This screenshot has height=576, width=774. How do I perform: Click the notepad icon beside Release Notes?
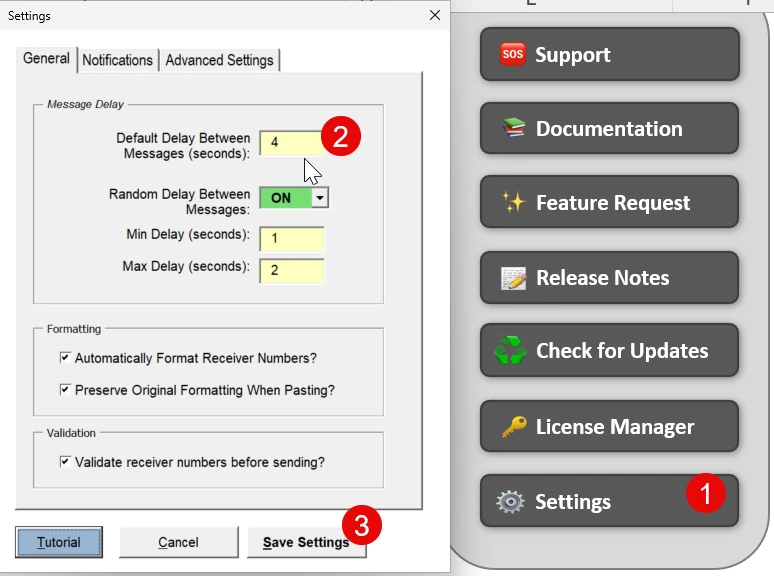[x=513, y=278]
